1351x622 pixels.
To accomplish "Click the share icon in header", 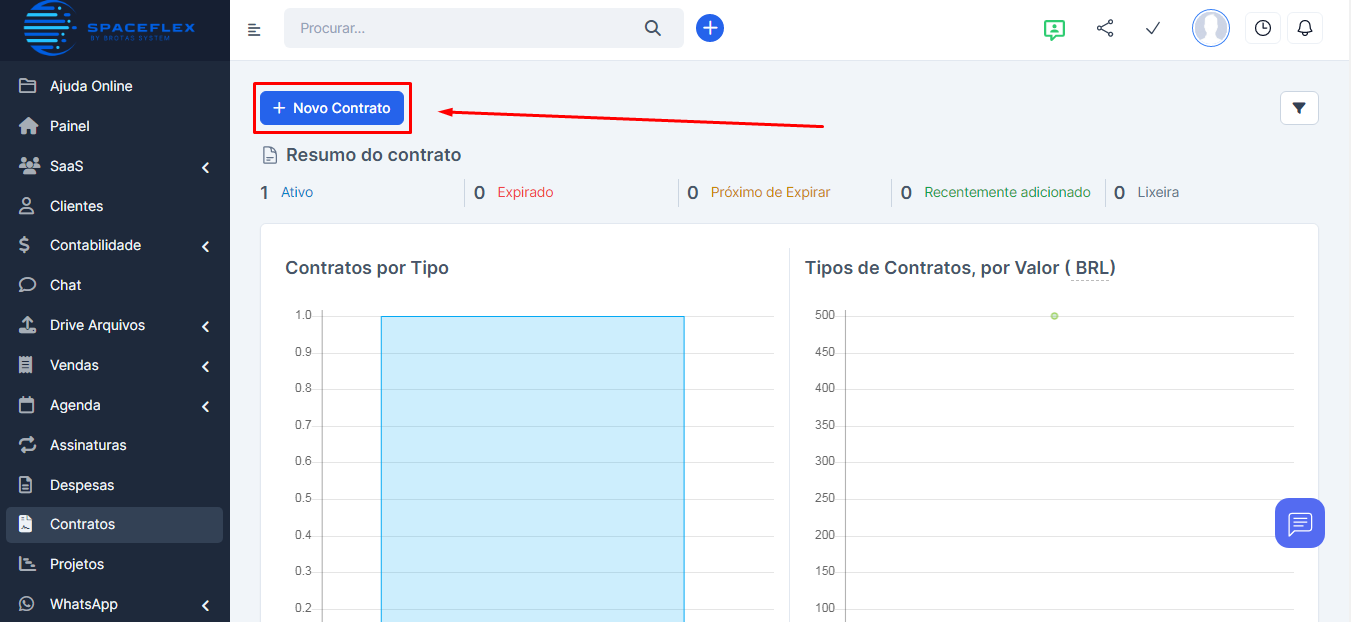I will tap(1105, 28).
